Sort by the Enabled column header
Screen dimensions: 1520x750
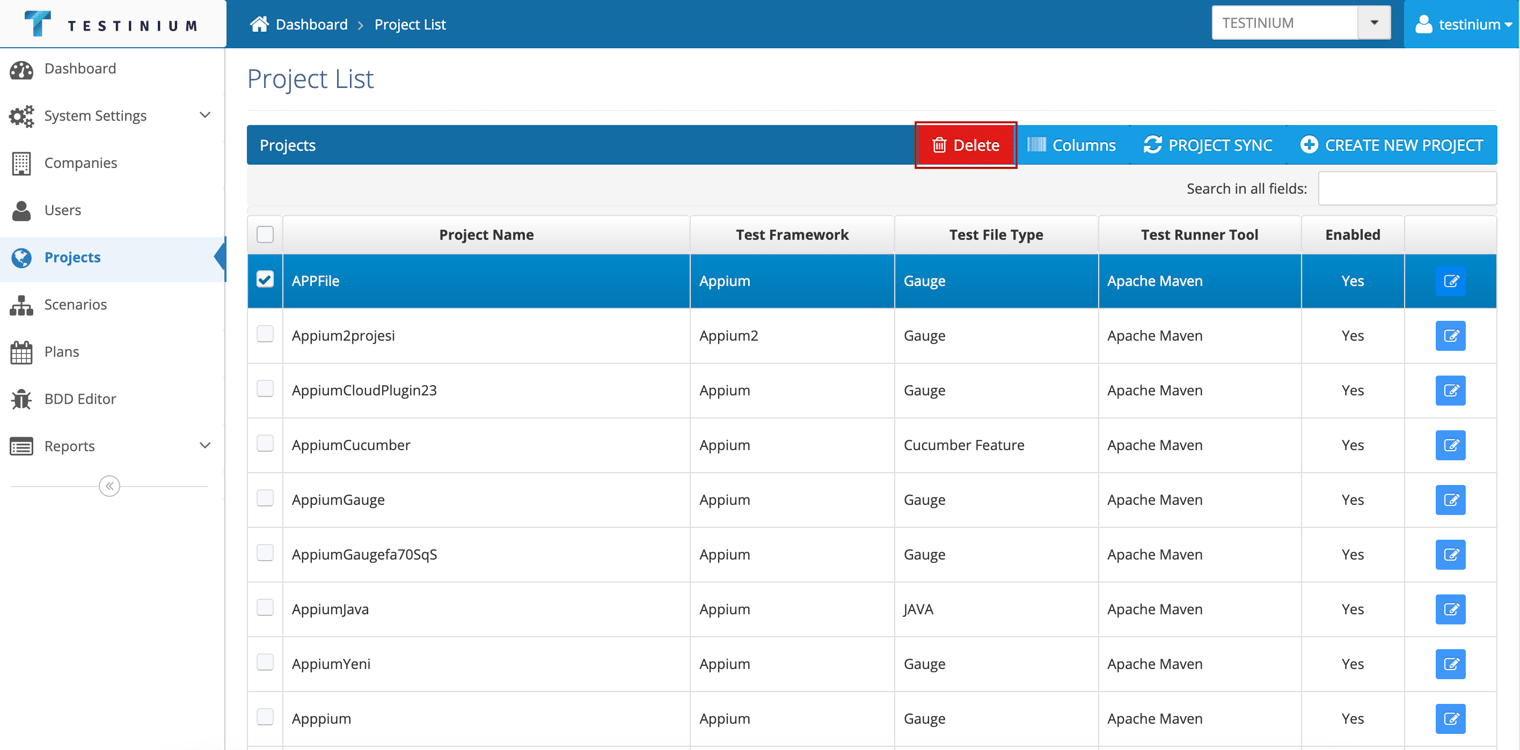1353,235
